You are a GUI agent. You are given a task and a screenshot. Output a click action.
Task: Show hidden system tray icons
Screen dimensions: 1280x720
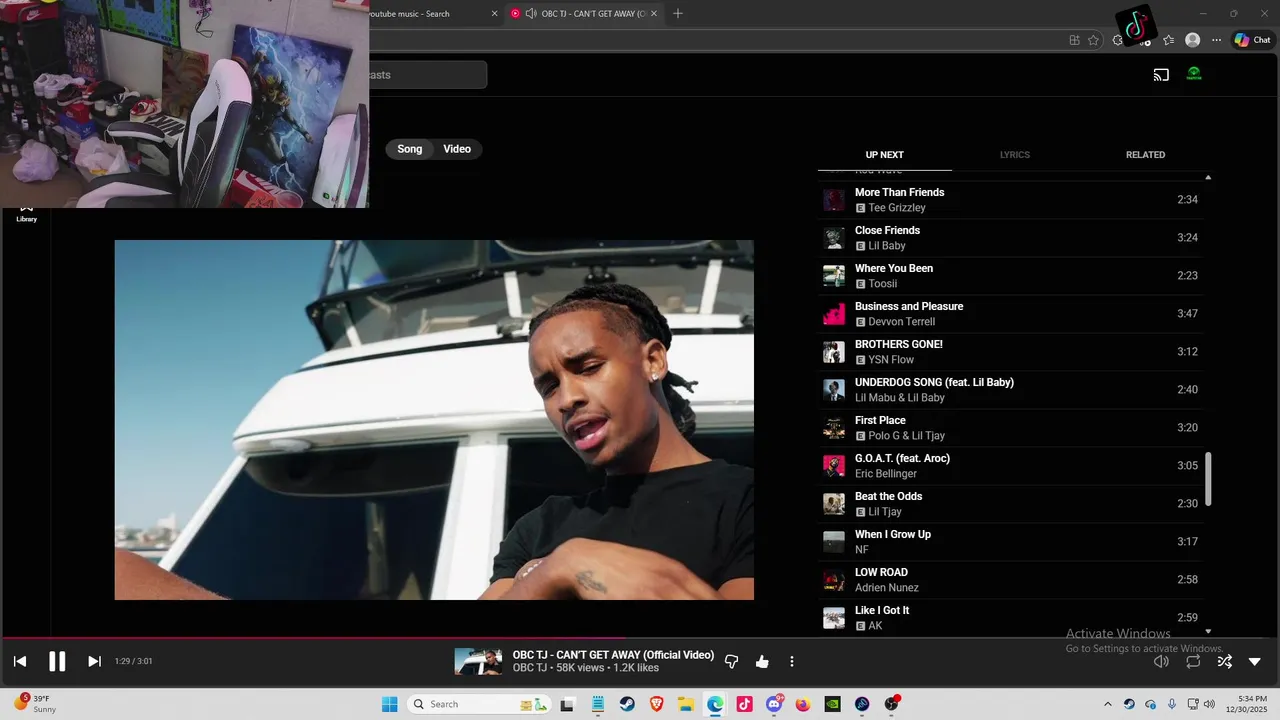[x=1107, y=704]
